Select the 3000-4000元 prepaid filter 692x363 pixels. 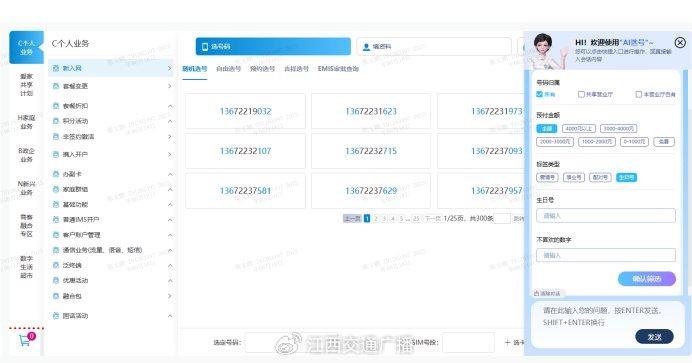click(618, 128)
